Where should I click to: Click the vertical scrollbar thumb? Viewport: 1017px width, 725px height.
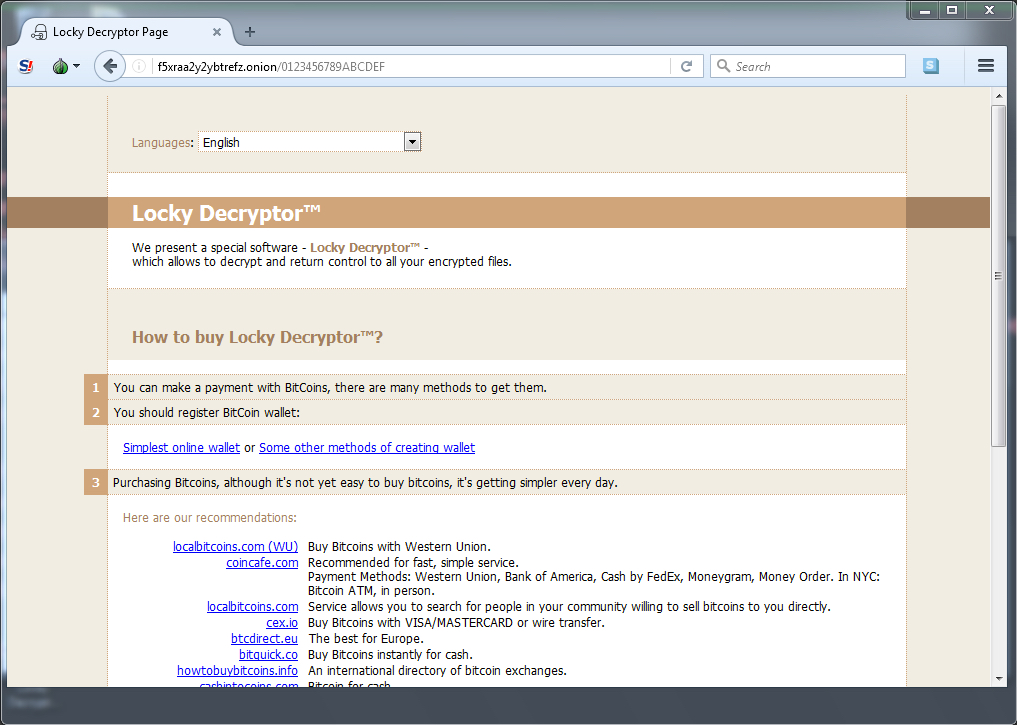pyautogui.click(x=999, y=276)
